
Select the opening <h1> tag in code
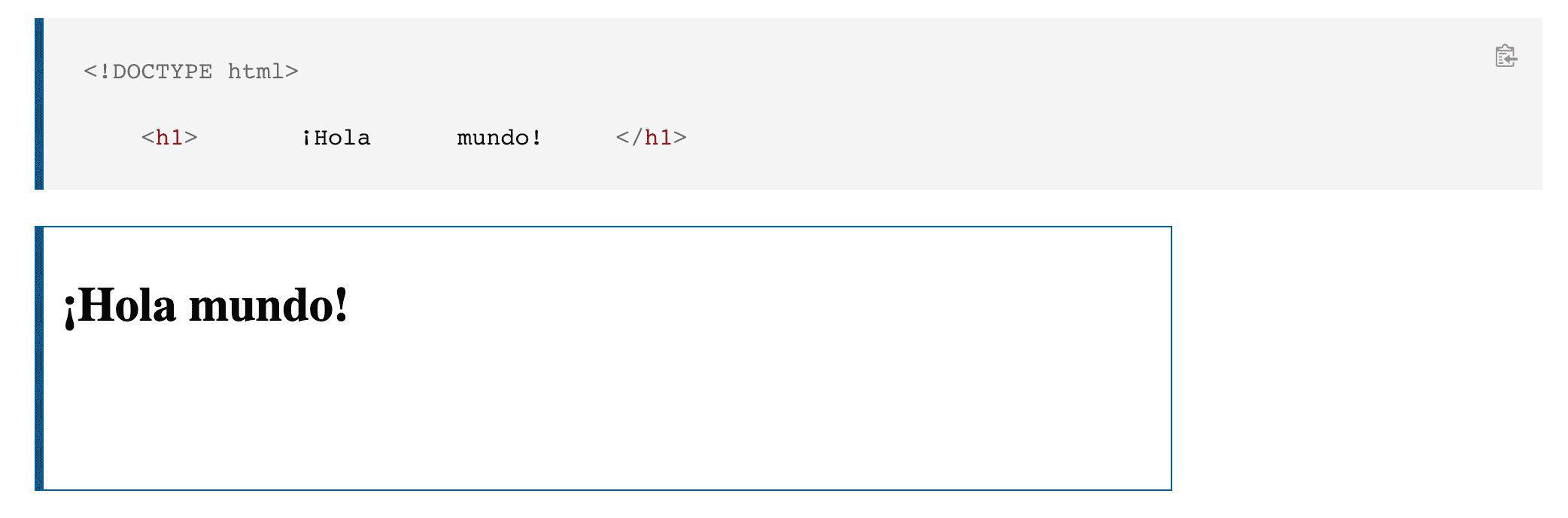(169, 138)
